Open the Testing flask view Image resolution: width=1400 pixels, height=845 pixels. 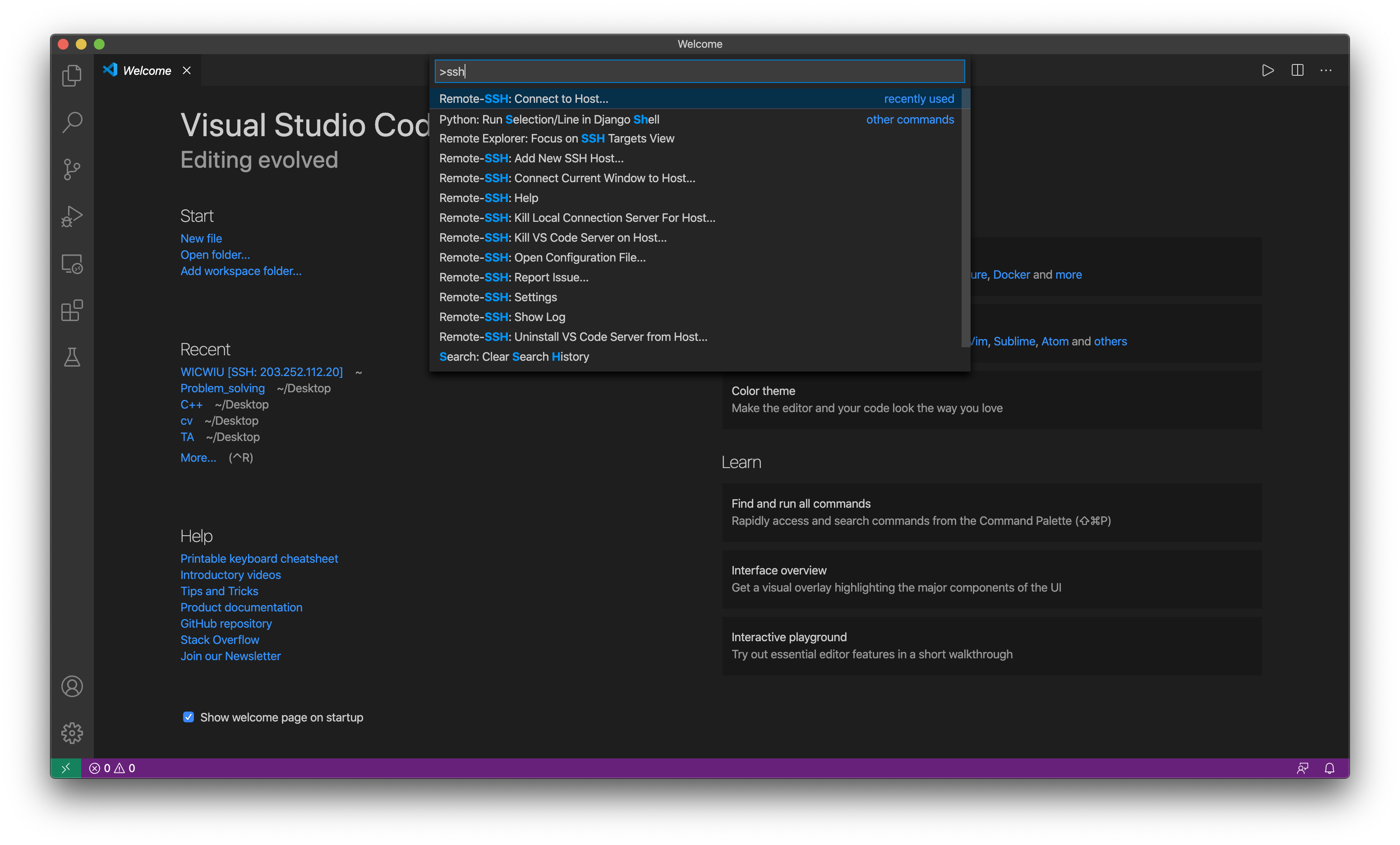pyautogui.click(x=72, y=357)
